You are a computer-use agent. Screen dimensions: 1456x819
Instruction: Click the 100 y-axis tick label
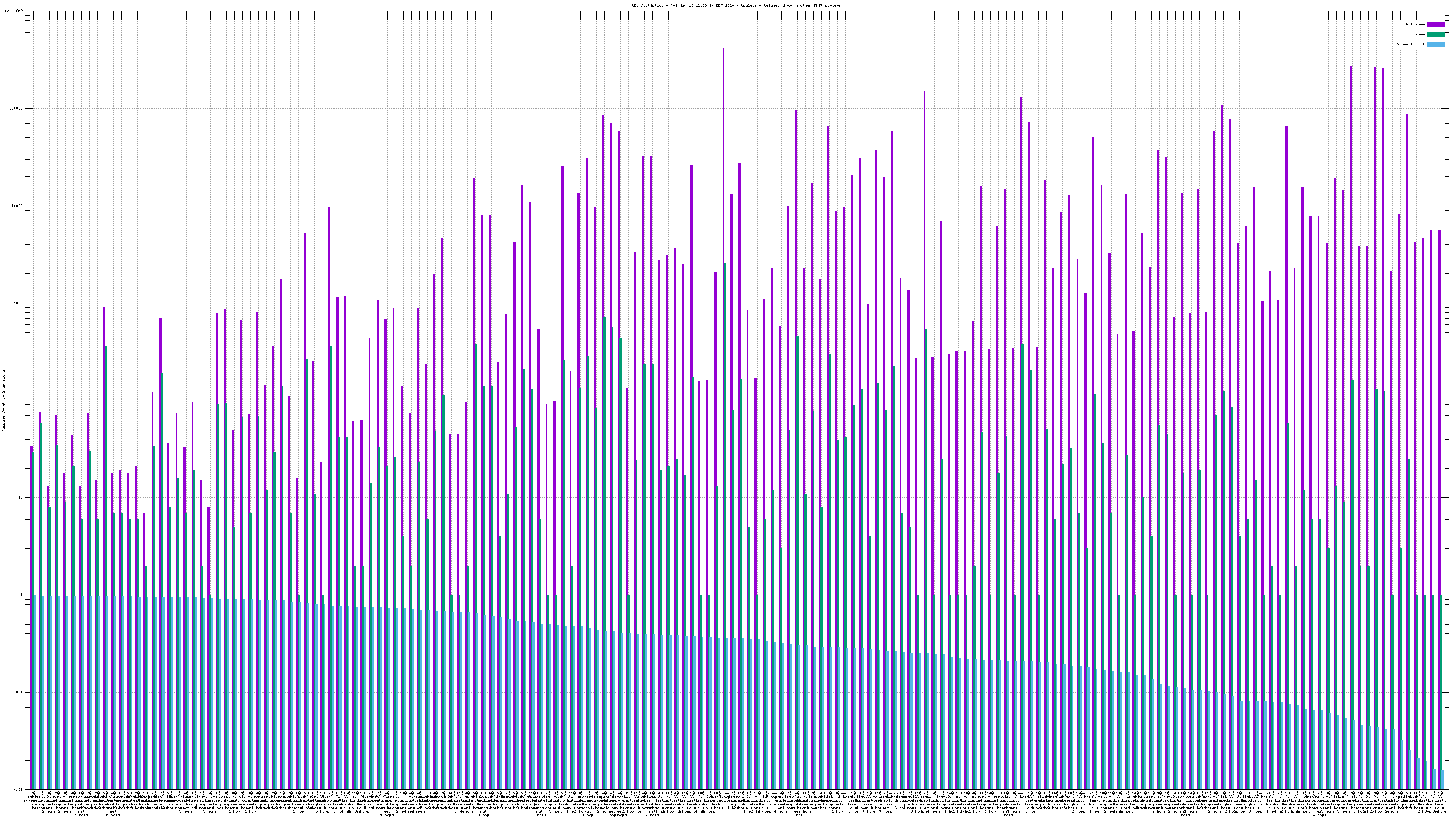(20, 400)
